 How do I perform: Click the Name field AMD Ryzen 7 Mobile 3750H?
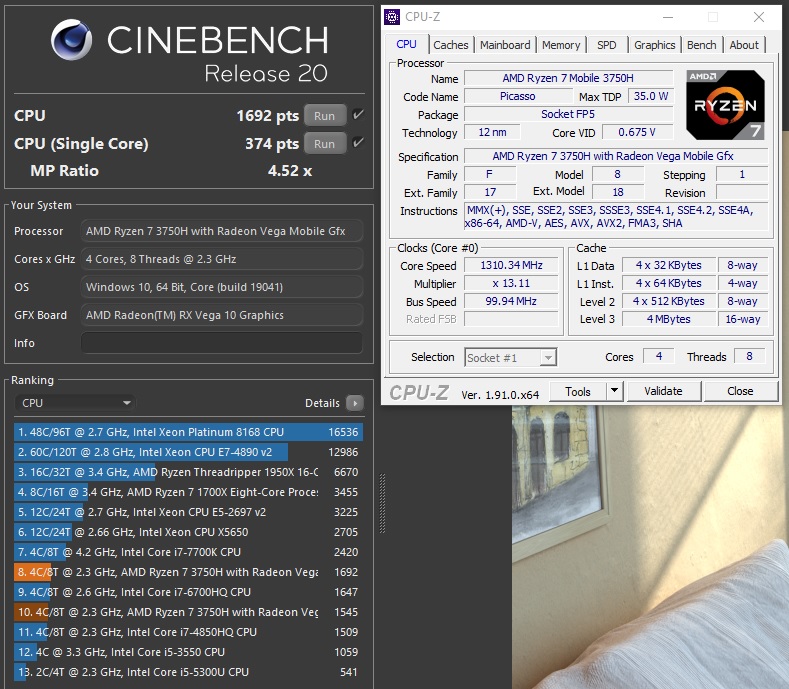tap(568, 78)
